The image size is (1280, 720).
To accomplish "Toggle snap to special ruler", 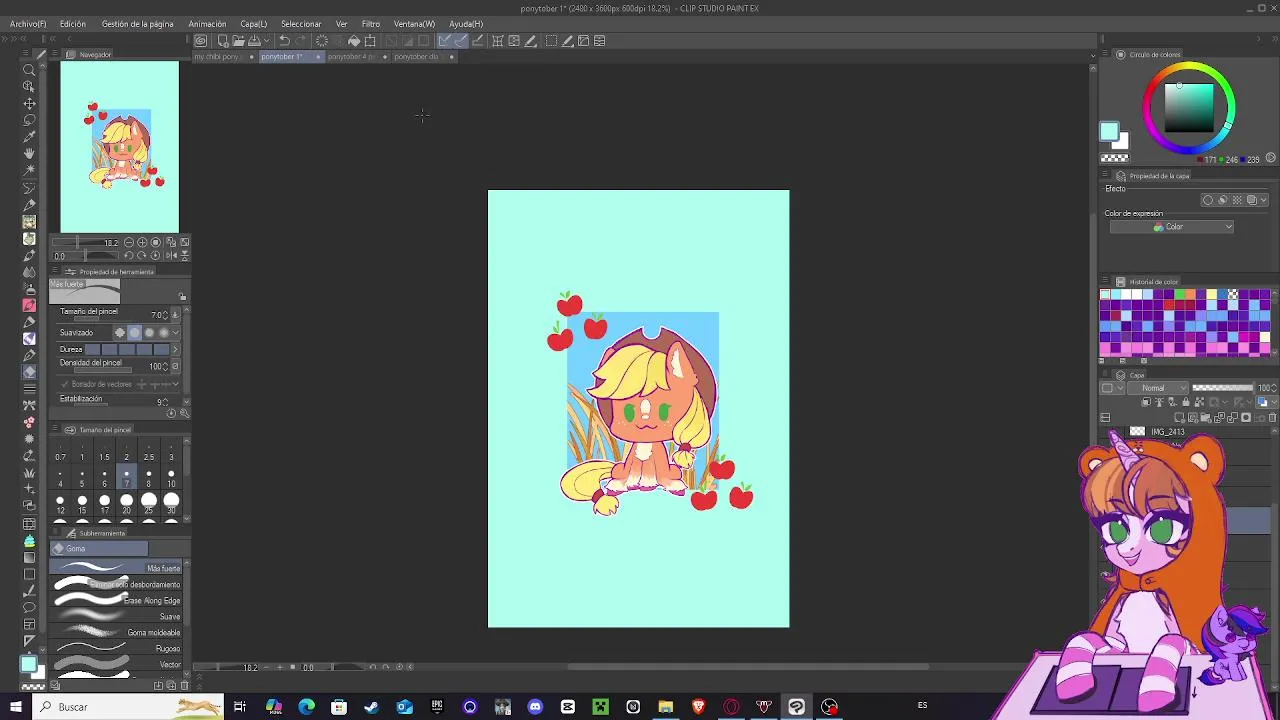I will [x=460, y=41].
